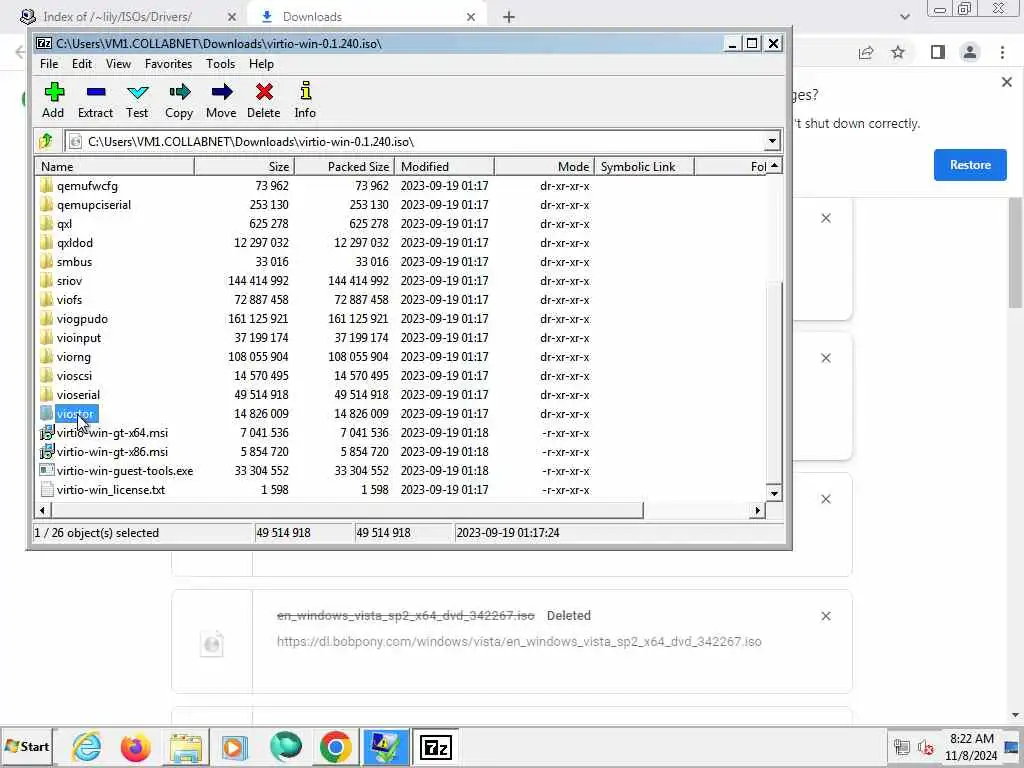
Task: Launch Internet Explorer from taskbar
Action: point(87,746)
